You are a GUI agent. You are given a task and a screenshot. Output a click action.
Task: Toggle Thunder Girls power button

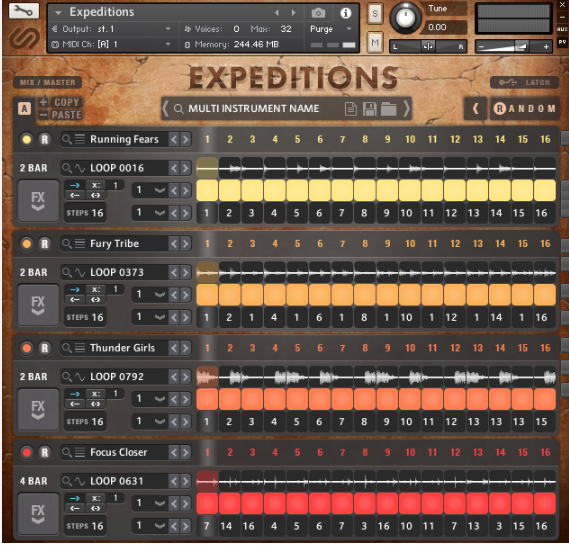[x=26, y=348]
